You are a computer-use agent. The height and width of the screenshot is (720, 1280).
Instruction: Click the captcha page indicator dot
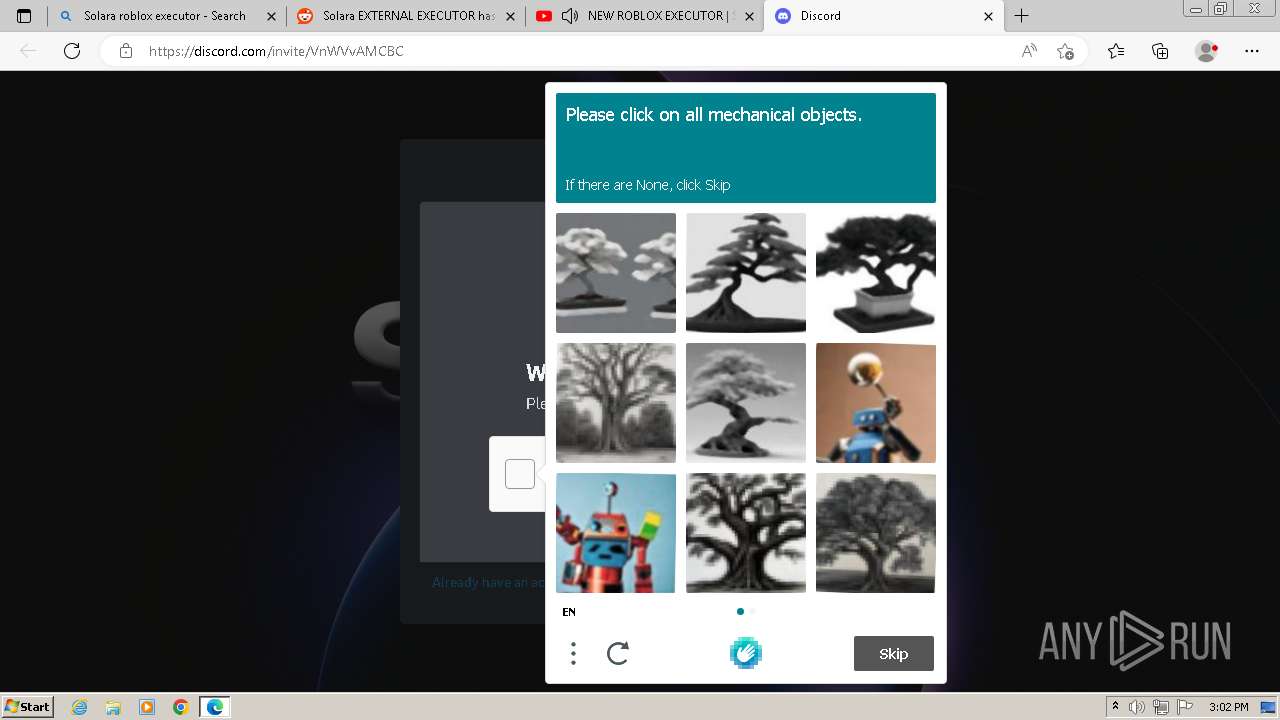point(740,611)
